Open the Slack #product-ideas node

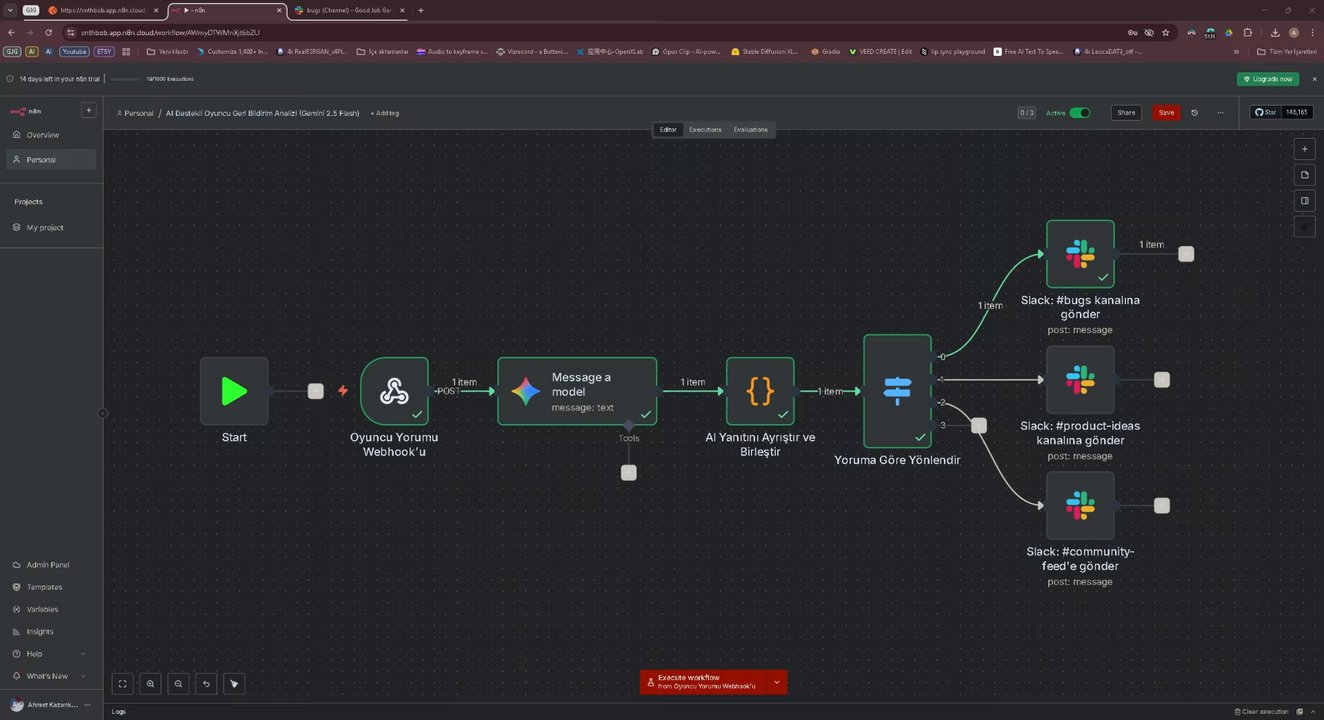(1080, 380)
